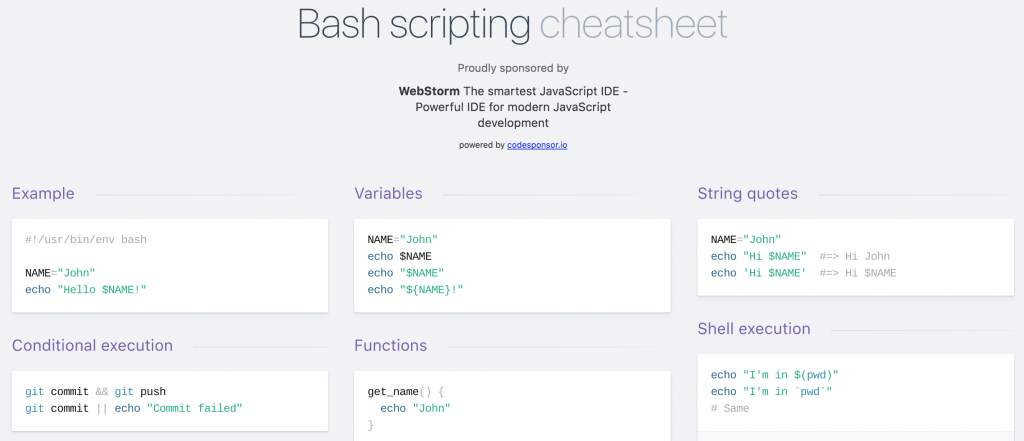Click the '#=> Hi $NAME' comment
This screenshot has height=441, width=1024.
click(858, 272)
